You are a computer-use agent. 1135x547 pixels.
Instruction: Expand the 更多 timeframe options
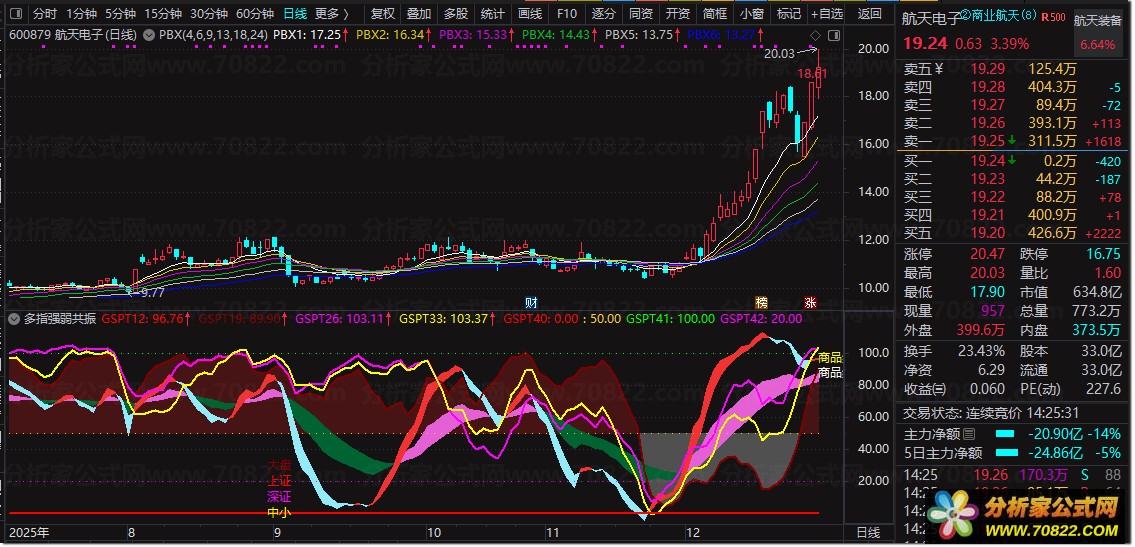[332, 13]
